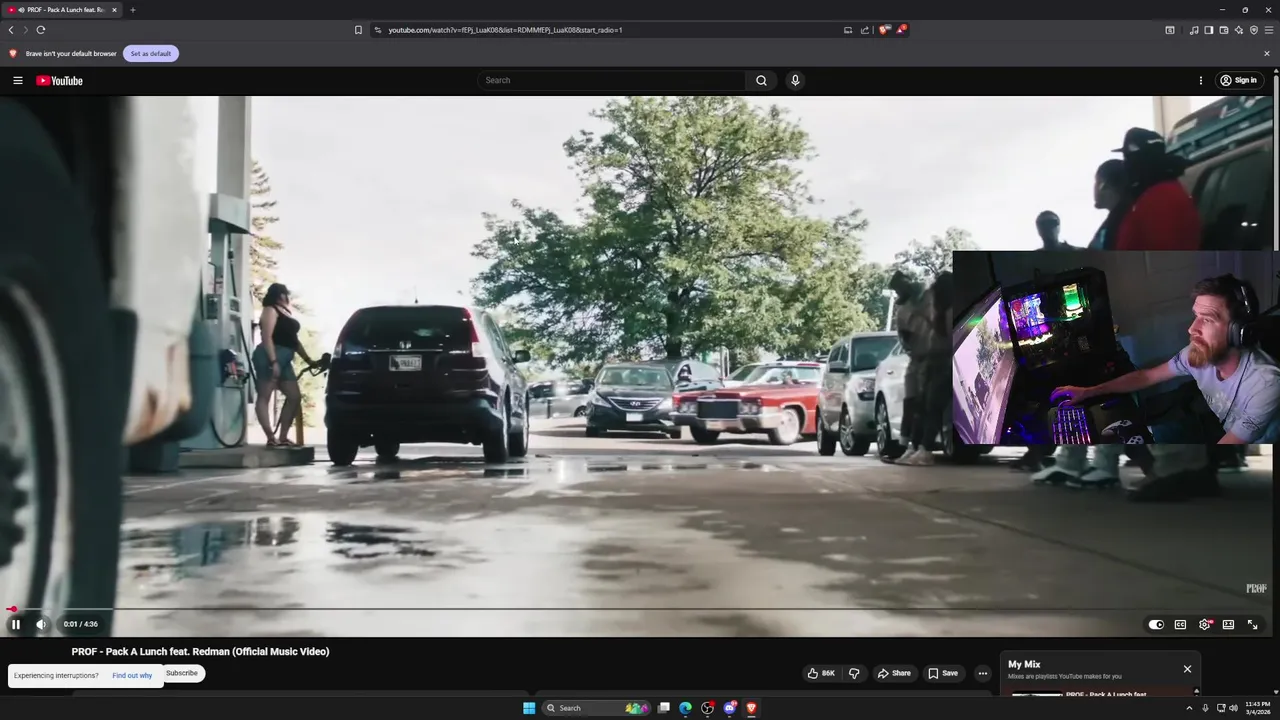
Task: Switch to theater mode
Action: click(x=1228, y=624)
